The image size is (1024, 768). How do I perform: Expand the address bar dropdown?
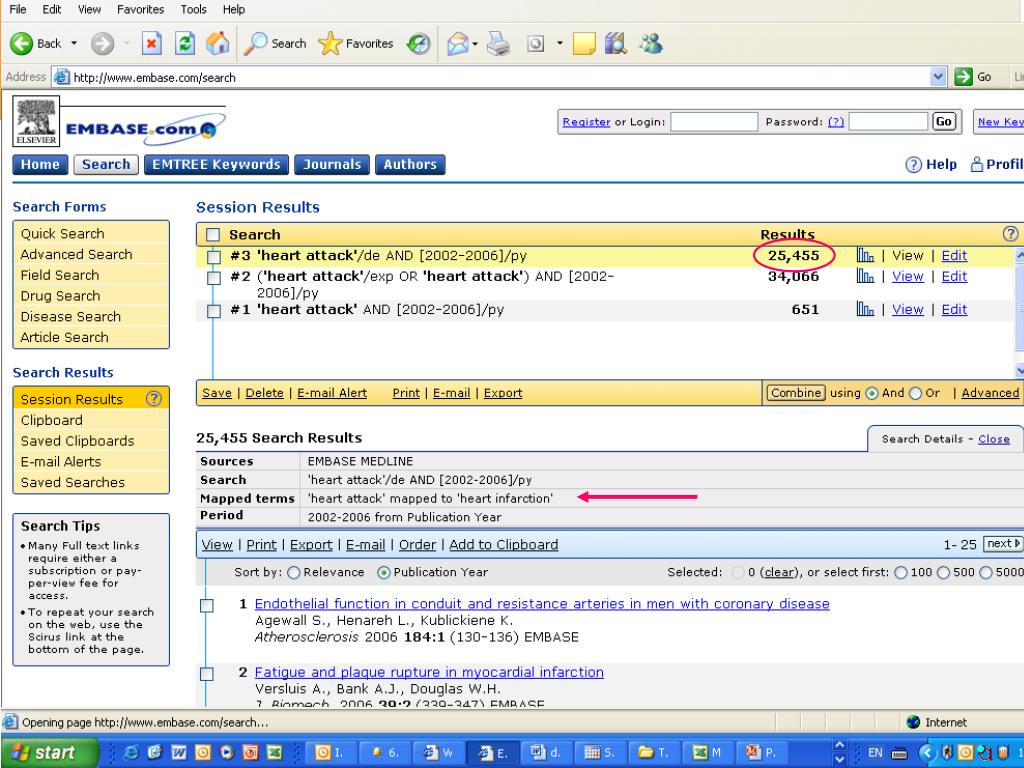click(x=938, y=77)
